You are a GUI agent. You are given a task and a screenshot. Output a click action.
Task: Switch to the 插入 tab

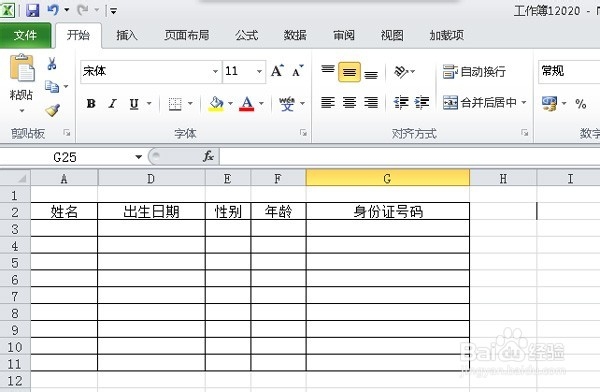pyautogui.click(x=127, y=36)
